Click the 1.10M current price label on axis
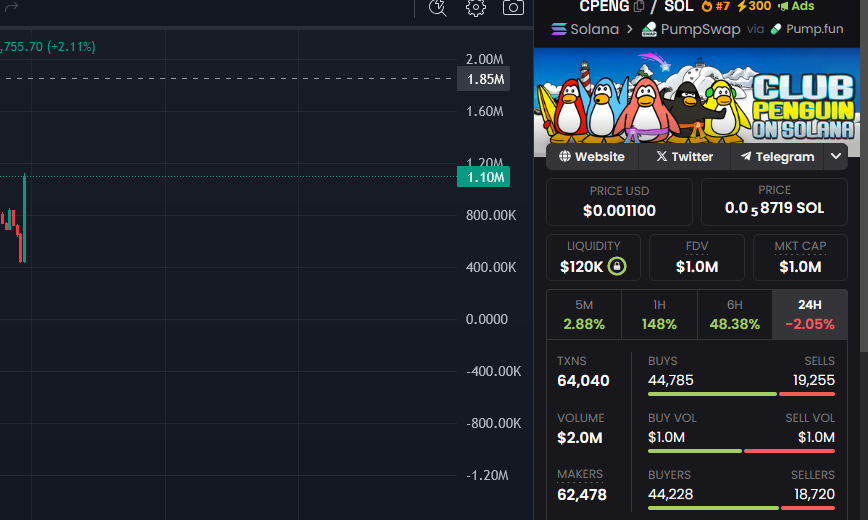This screenshot has width=868, height=520. pyautogui.click(x=483, y=177)
